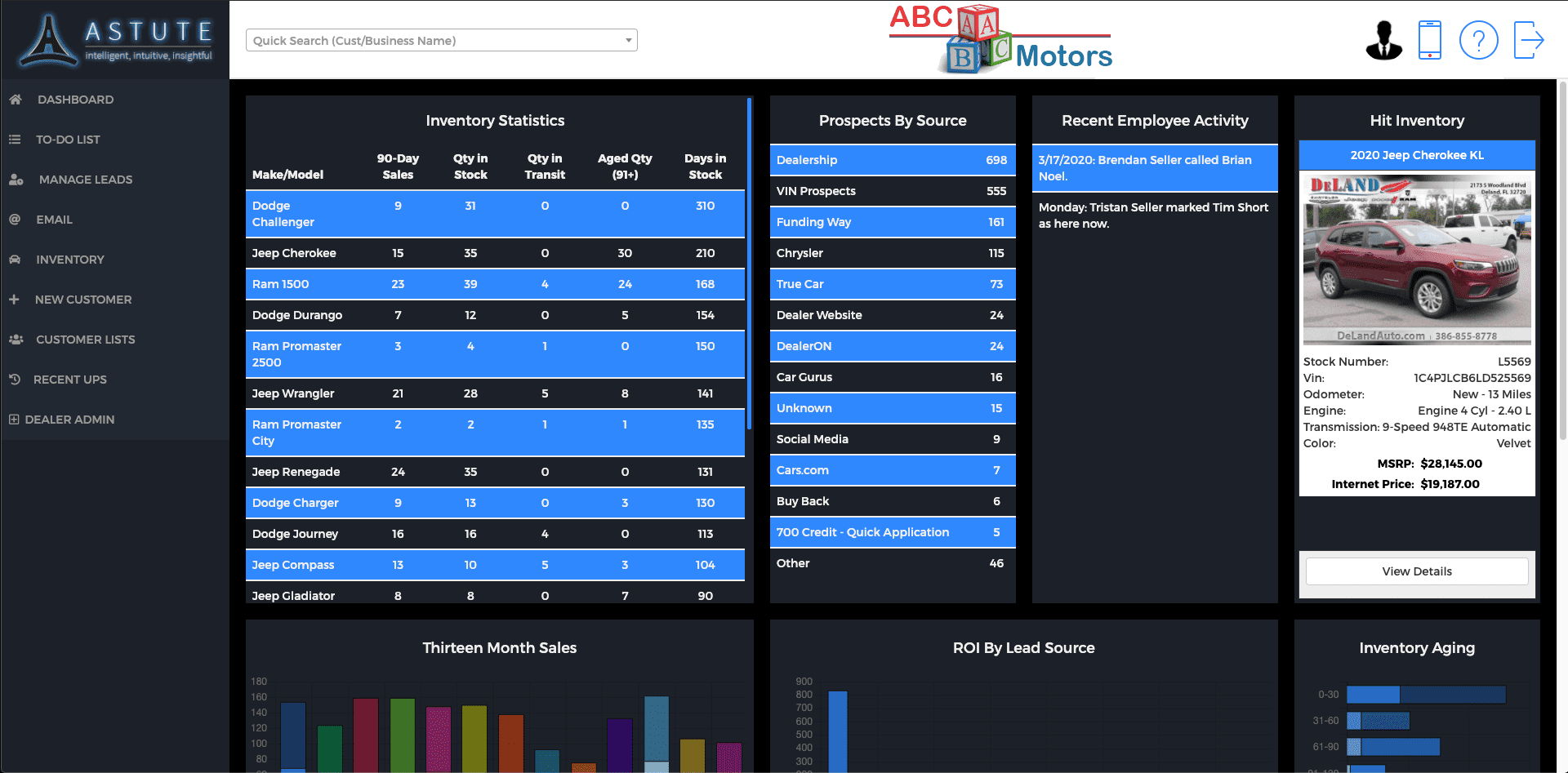Click the DealerON source row
The width and height of the screenshot is (1568, 773).
[893, 346]
